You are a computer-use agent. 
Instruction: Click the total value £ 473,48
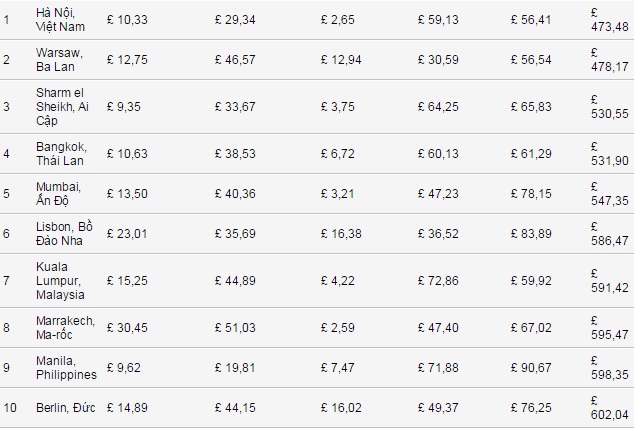tap(610, 18)
